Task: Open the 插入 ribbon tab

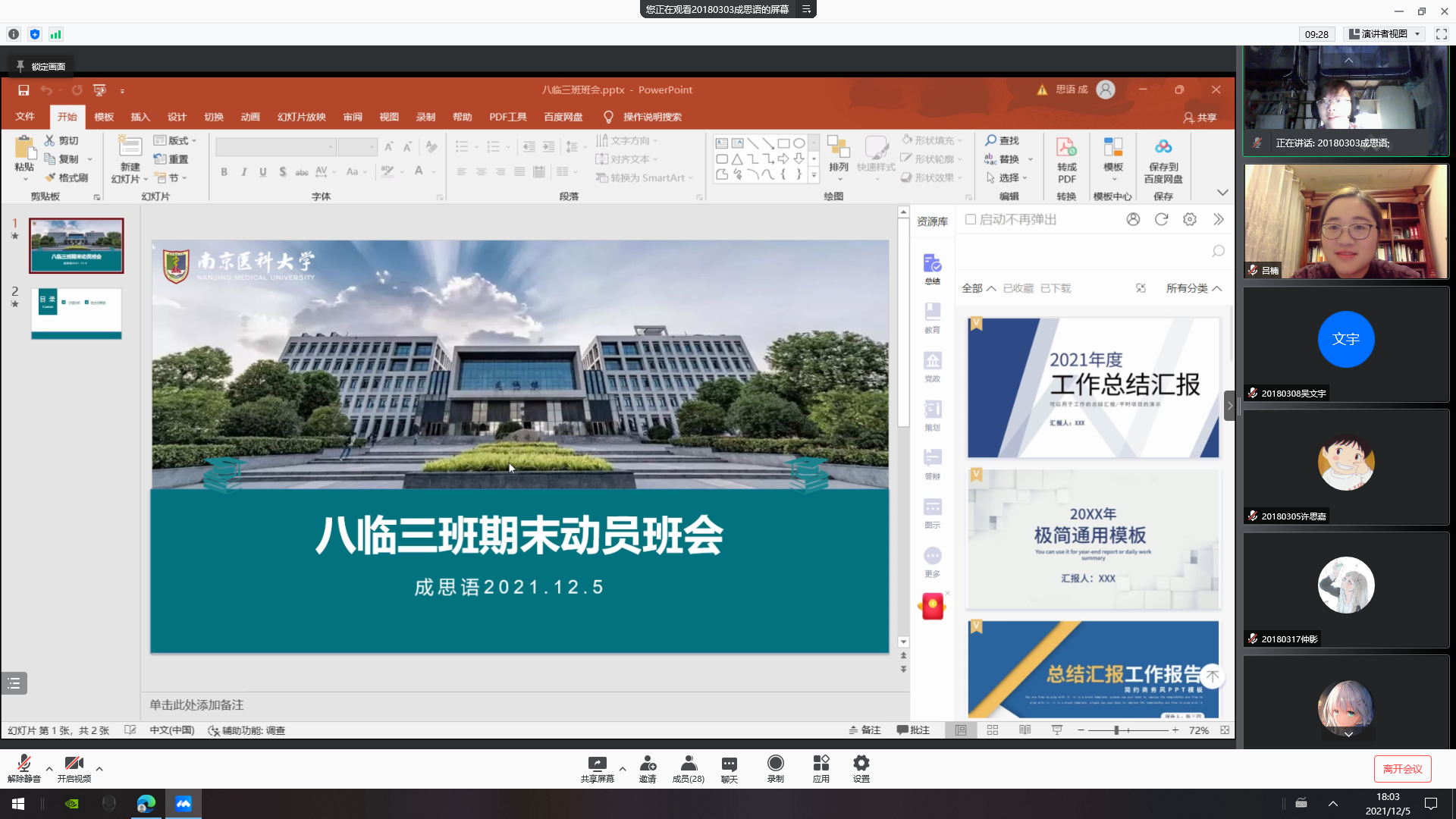Action: (140, 117)
